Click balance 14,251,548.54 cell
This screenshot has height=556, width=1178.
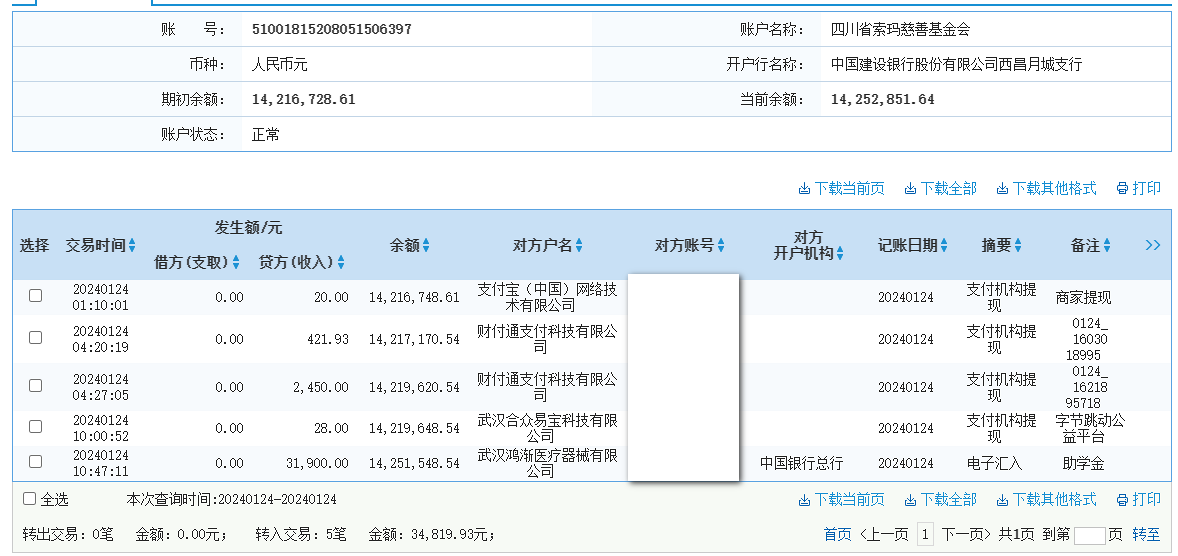414,463
